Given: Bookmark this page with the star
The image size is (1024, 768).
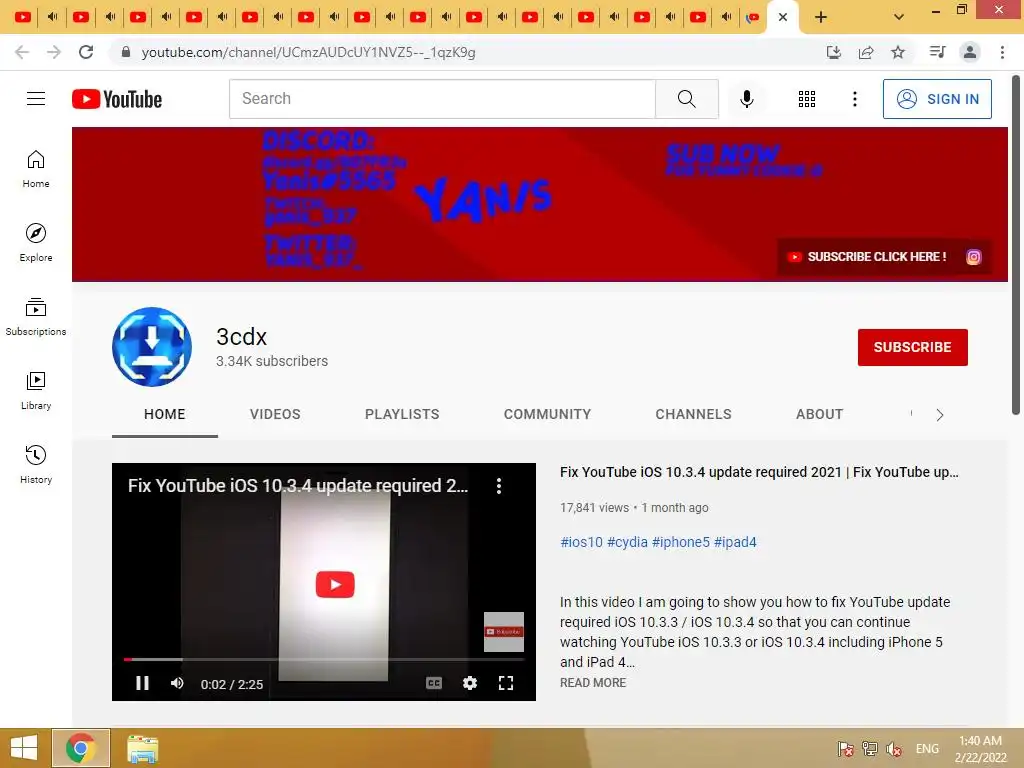Looking at the screenshot, I should coord(898,52).
